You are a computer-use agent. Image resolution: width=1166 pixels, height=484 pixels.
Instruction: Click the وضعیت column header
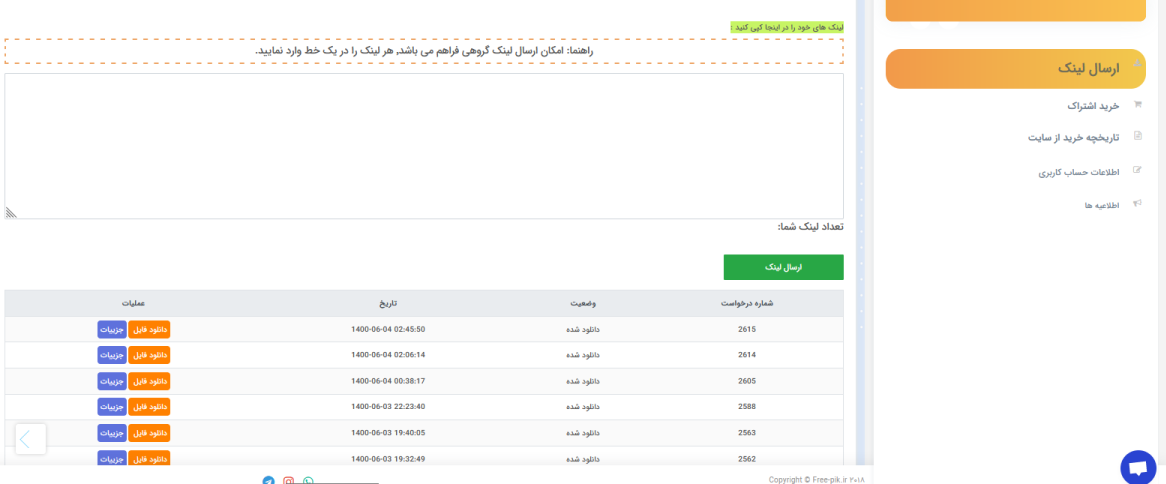click(583, 303)
